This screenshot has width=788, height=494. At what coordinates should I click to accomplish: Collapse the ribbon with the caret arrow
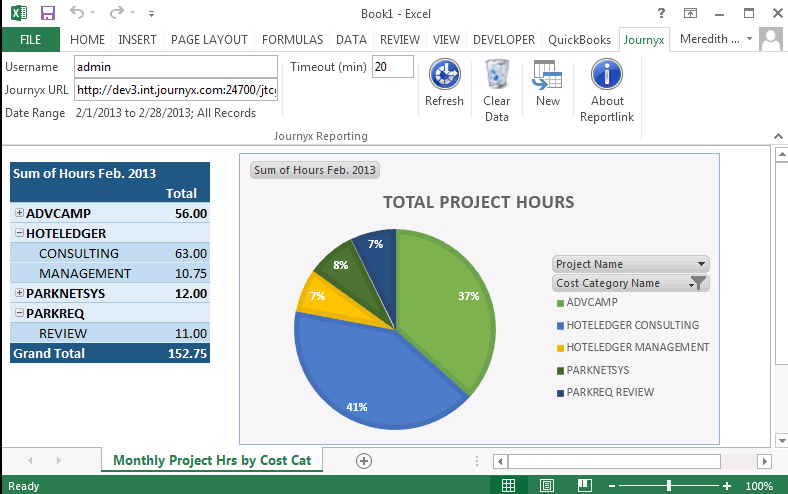(778, 136)
